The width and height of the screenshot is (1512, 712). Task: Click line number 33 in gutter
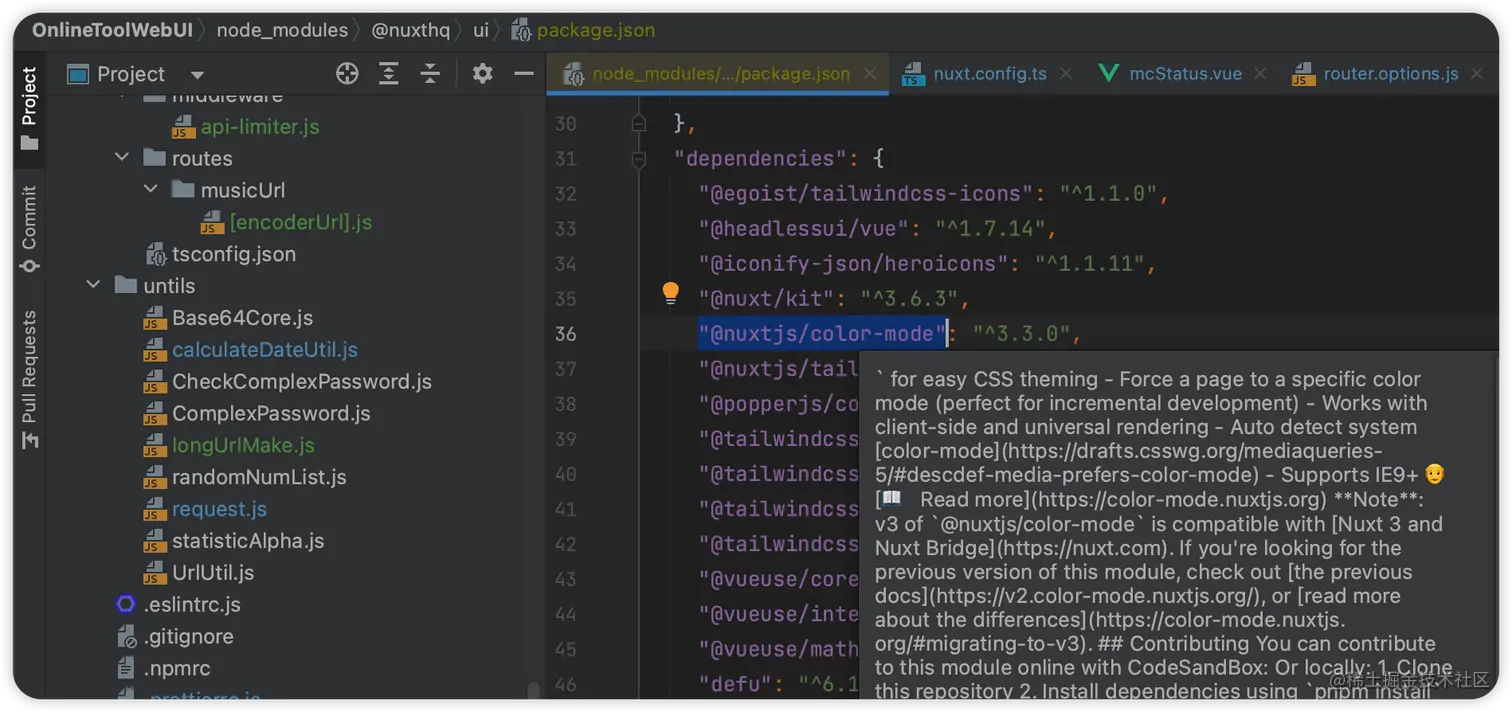click(566, 229)
